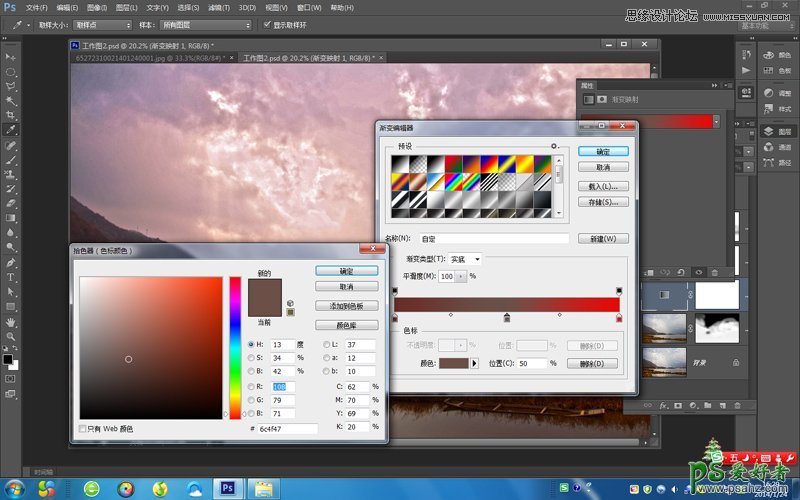Click 添加到色板 button in color picker
The image size is (800, 500).
[346, 305]
